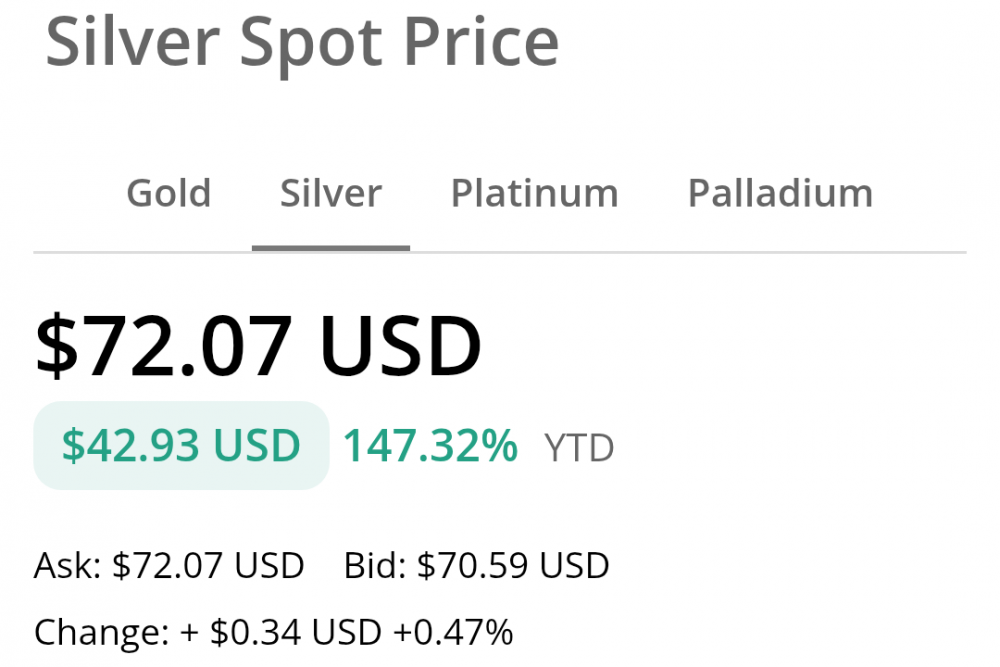The image size is (1000, 667).
Task: Click "USD" beside the large spot price
Action: [x=400, y=346]
